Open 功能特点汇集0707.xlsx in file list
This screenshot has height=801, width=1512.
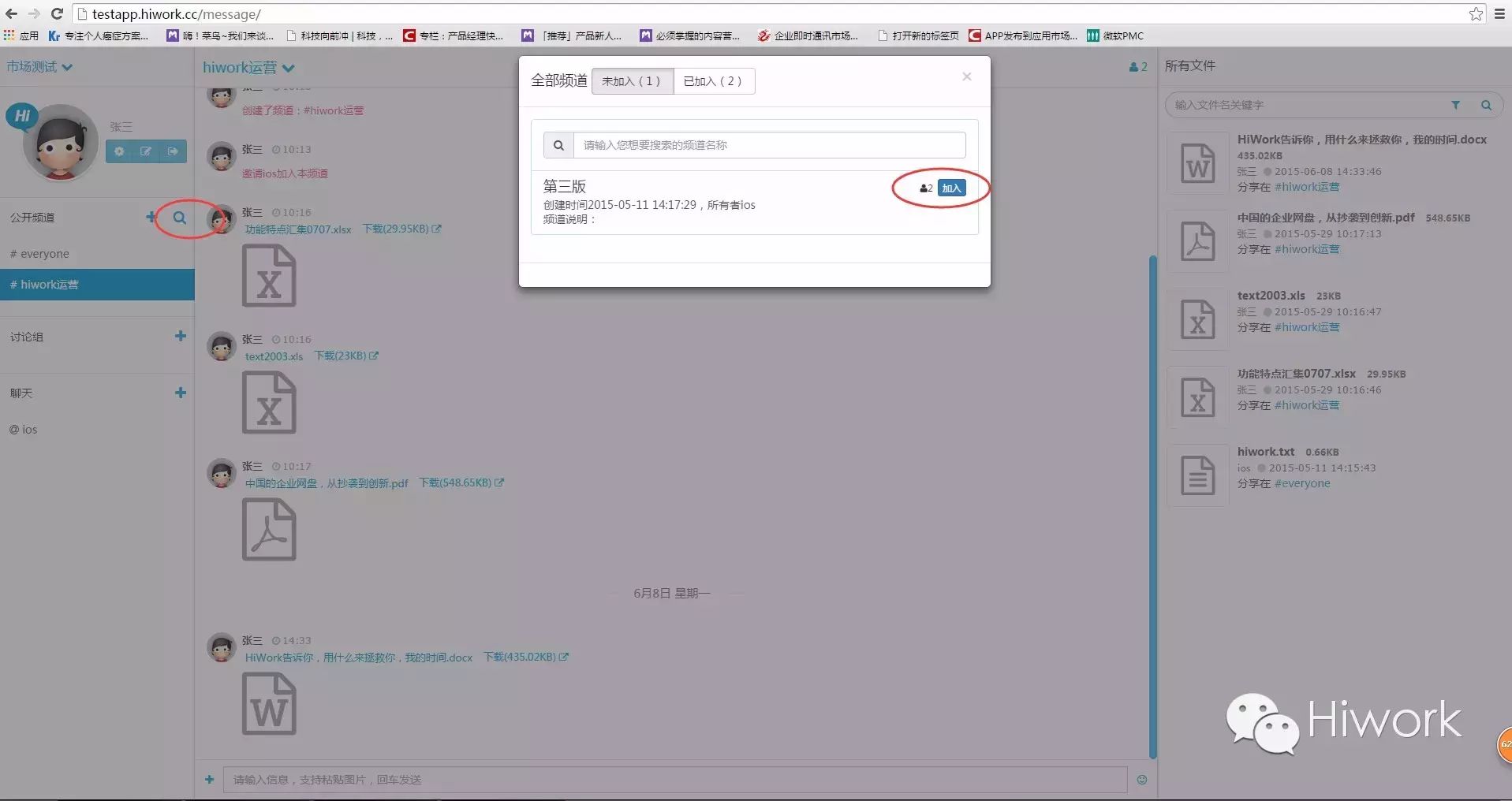(1296, 374)
